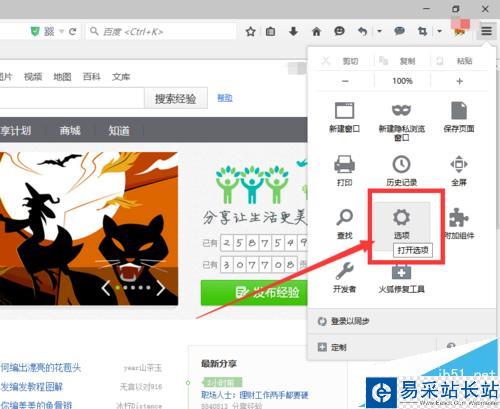Open the 文库 navigation link
This screenshot has width=500, height=409.
(x=121, y=77)
